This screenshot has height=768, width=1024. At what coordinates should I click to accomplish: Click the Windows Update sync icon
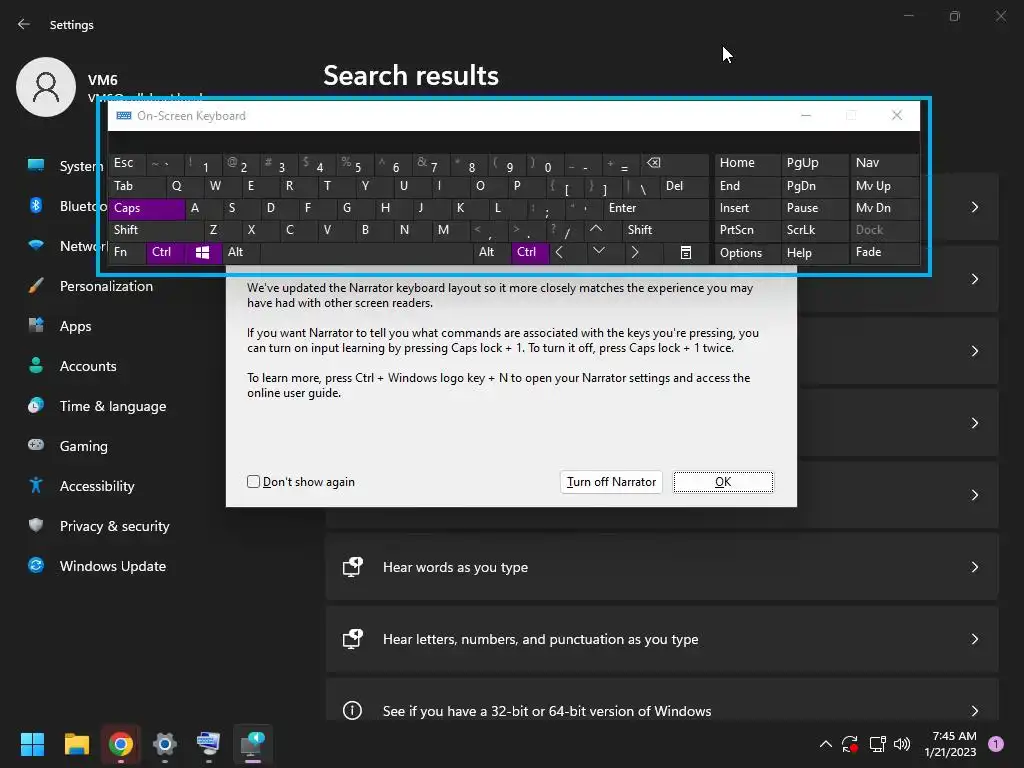click(x=36, y=566)
